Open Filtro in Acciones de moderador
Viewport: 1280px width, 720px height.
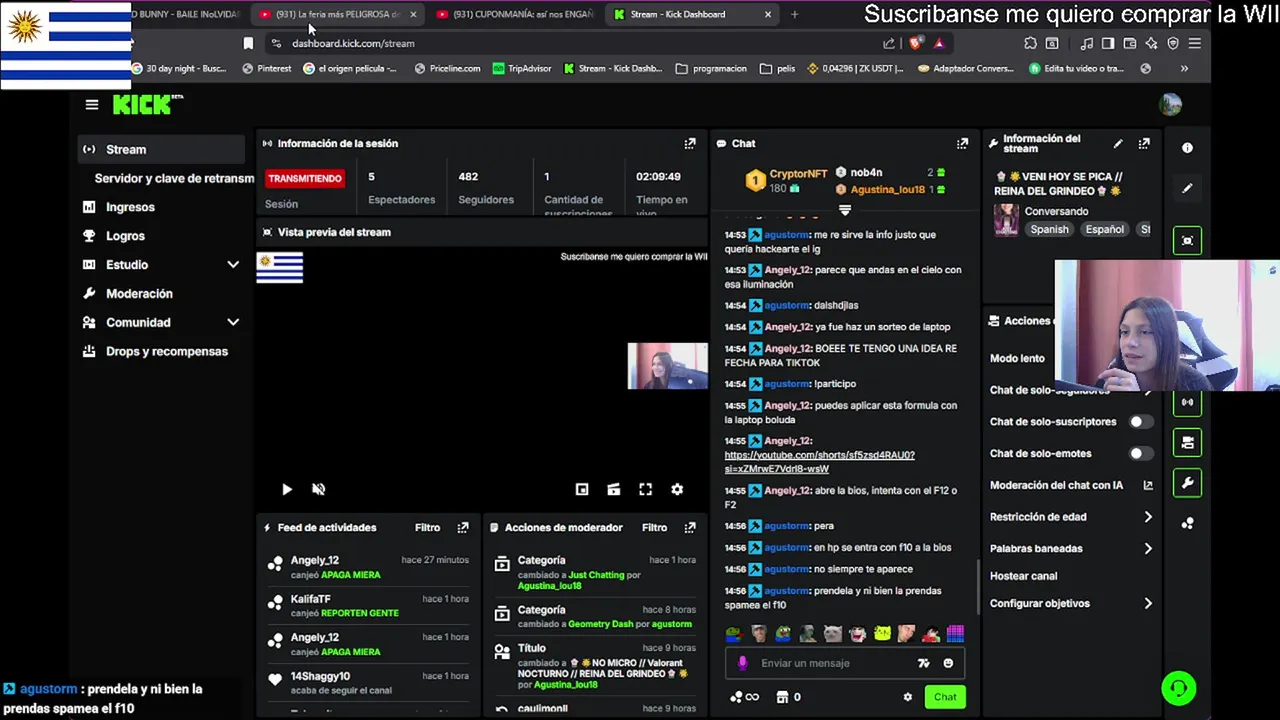coord(654,528)
